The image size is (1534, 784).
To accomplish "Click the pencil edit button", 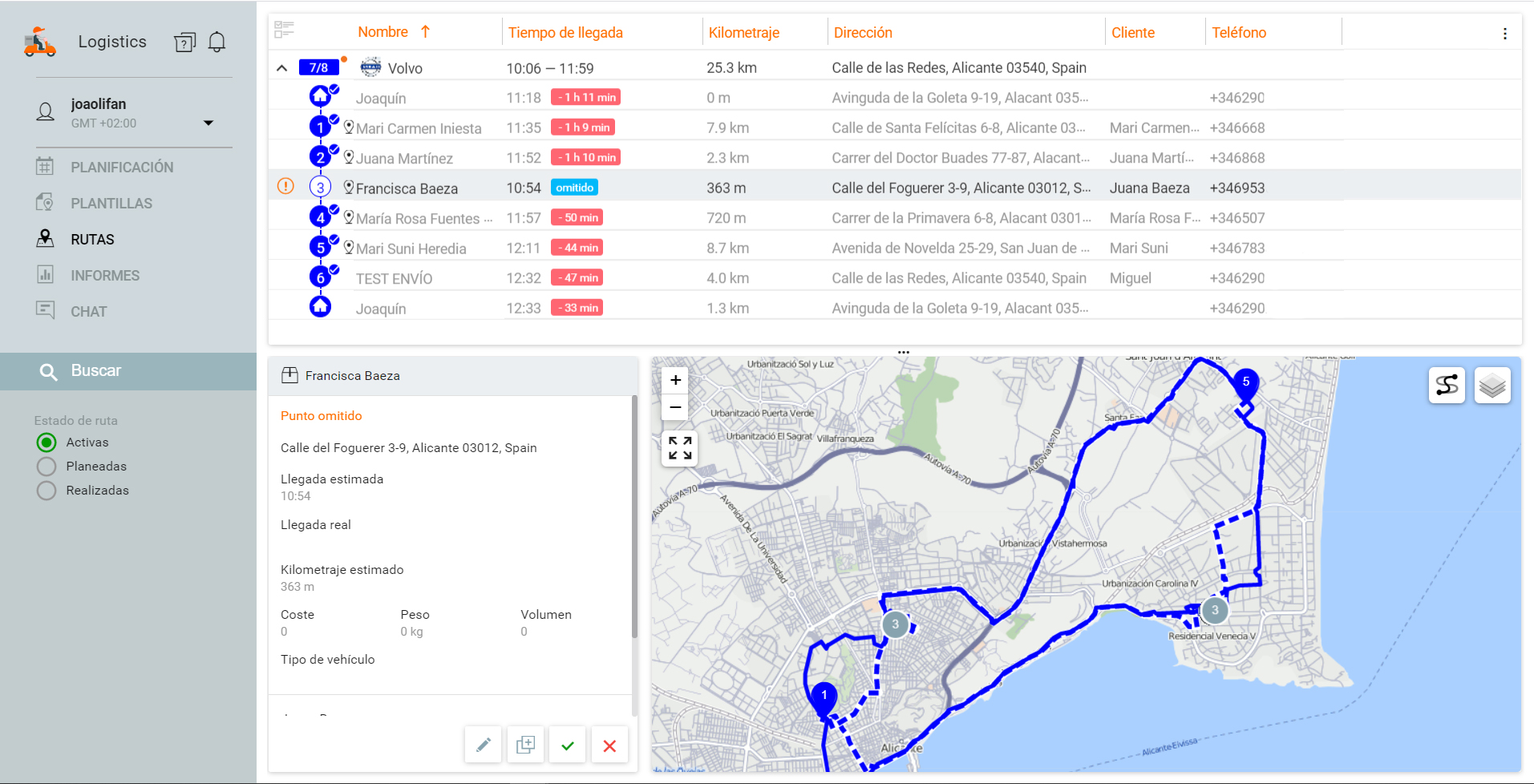I will (484, 746).
